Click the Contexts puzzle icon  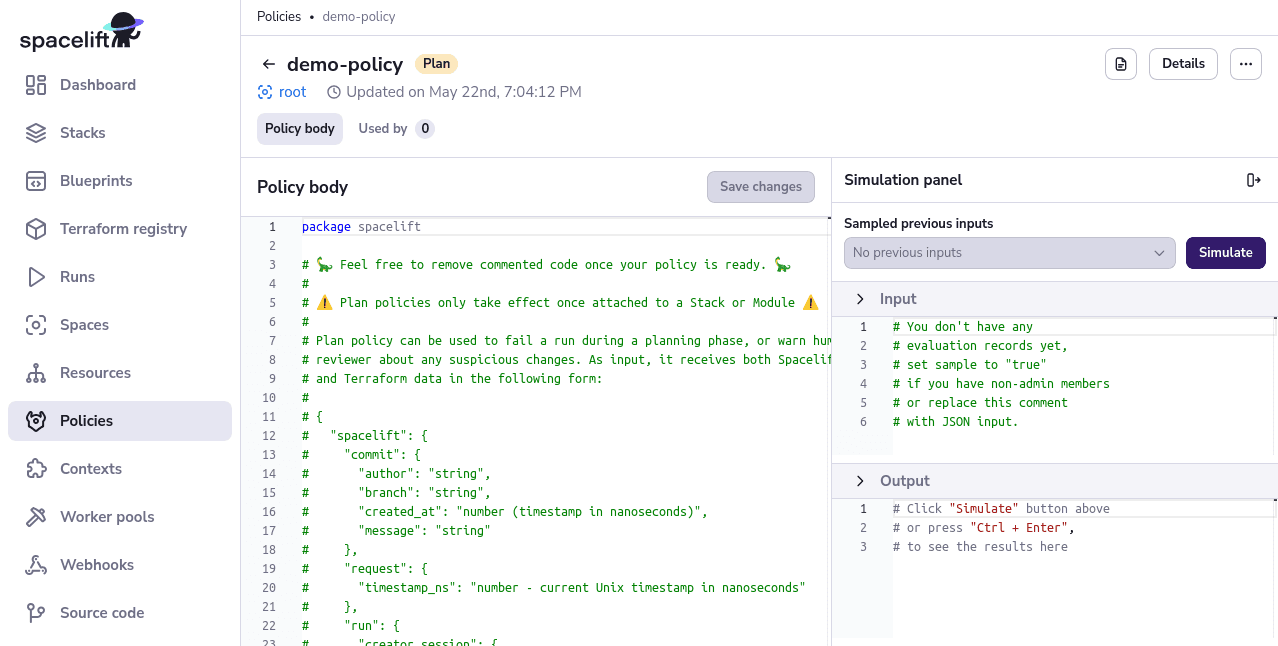[x=36, y=469]
